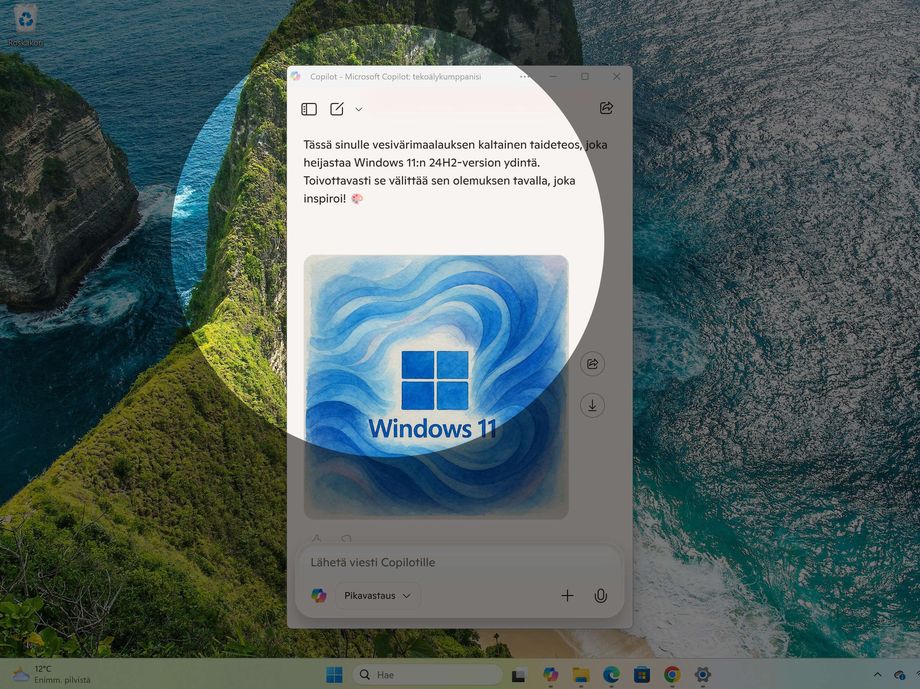Start voice input with microphone icon
920x689 pixels.
tap(600, 596)
